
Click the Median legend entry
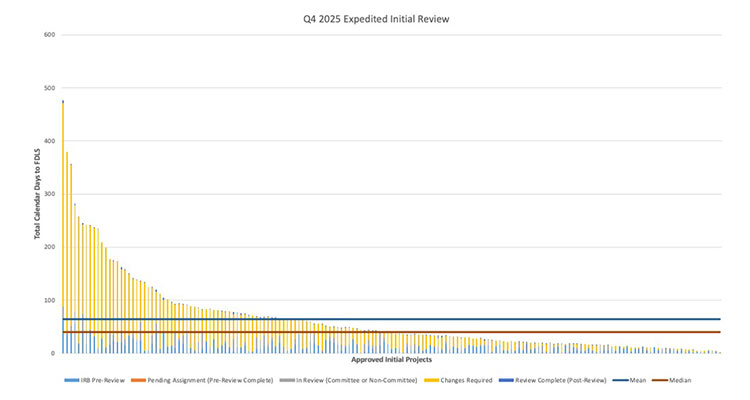point(675,380)
